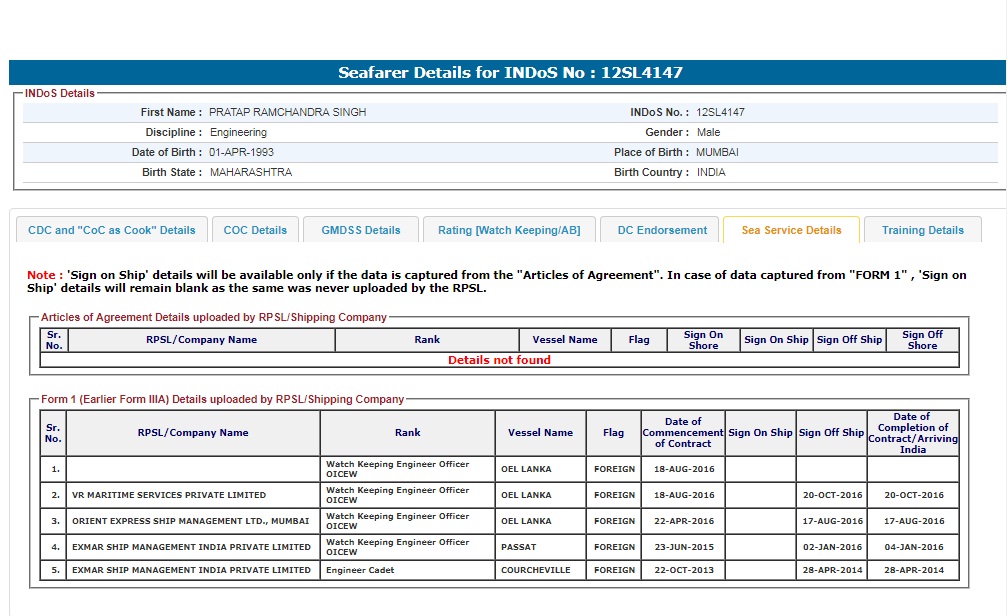Select the Sea Service Details tab
Image resolution: width=1007 pixels, height=616 pixels.
click(x=791, y=230)
